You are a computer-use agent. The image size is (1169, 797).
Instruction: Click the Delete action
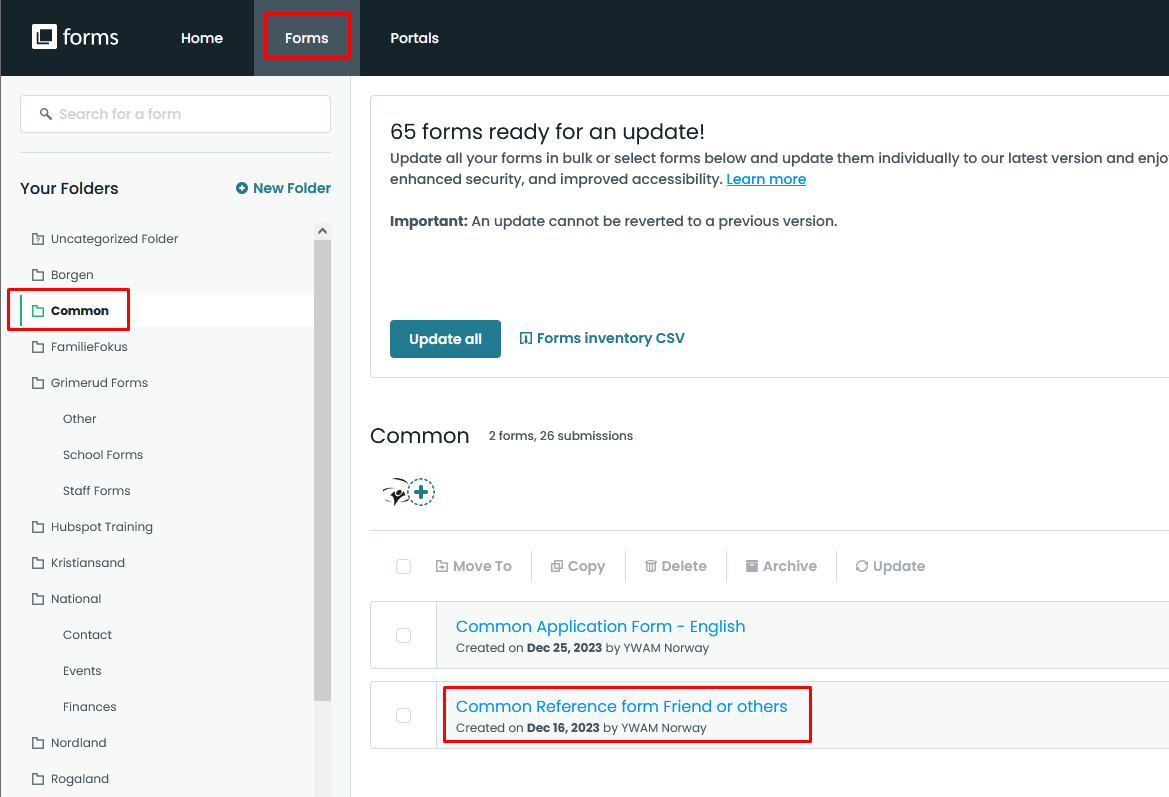[675, 567]
